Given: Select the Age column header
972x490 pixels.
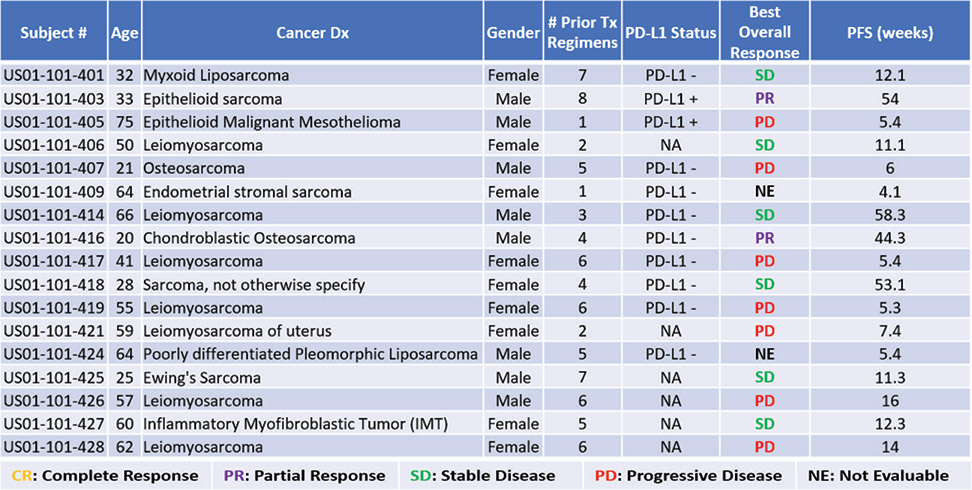Looking at the screenshot, I should [x=126, y=32].
